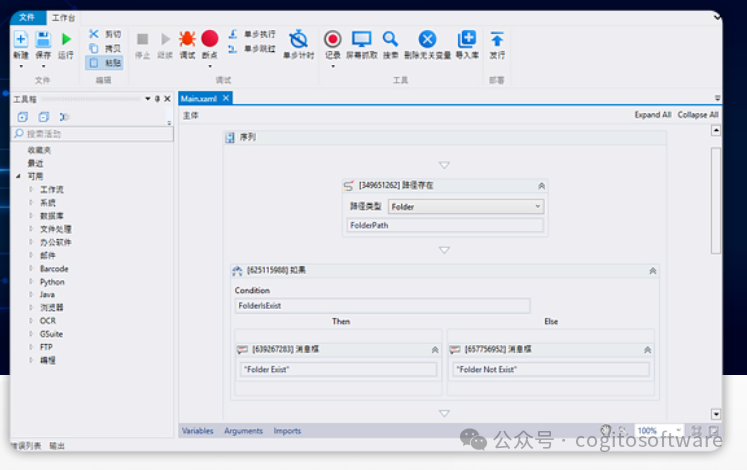Click the 搜索活动 search field

pos(92,134)
